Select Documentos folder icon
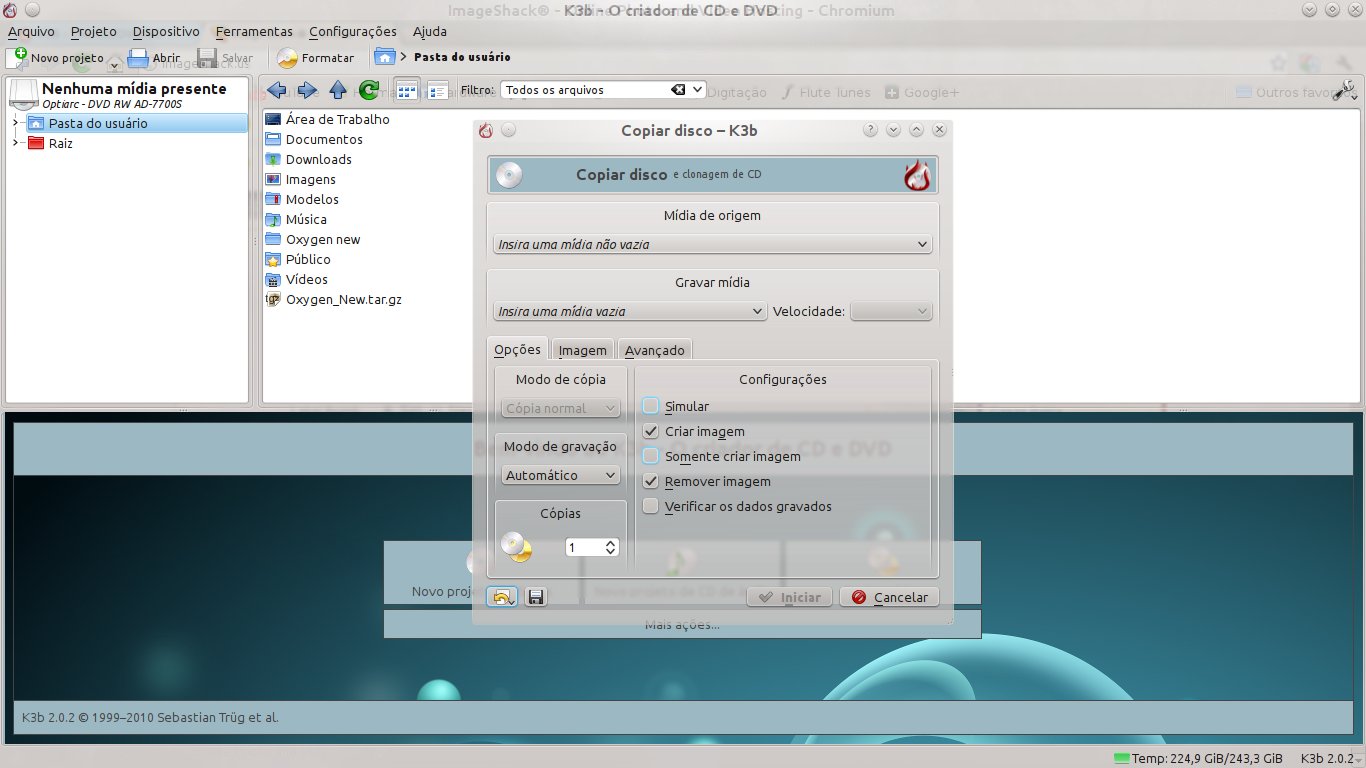1366x768 pixels. pyautogui.click(x=273, y=139)
